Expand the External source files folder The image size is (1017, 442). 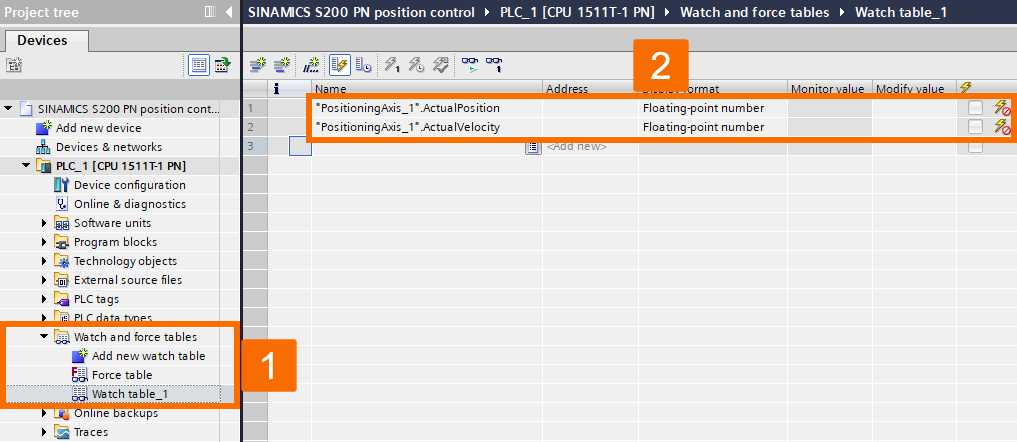click(45, 280)
